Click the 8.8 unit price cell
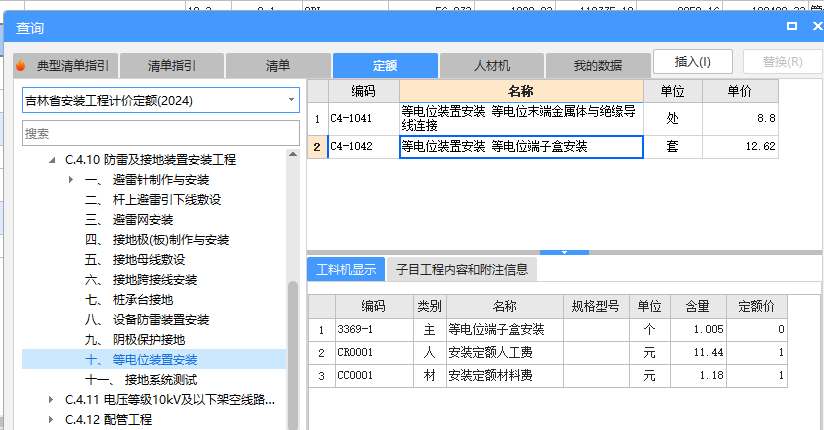Screen dimensions: 824x430 point(740,119)
